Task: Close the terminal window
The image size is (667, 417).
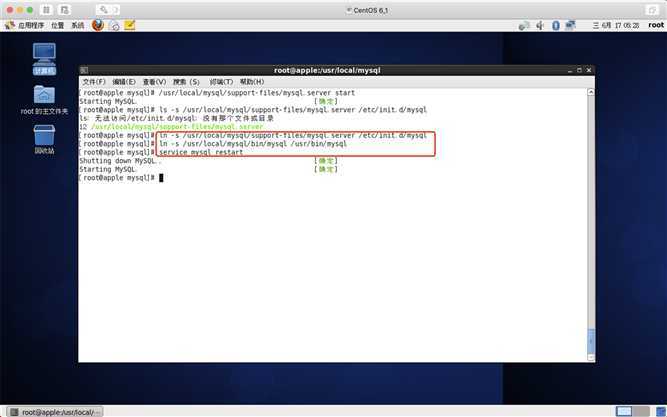Action: [589, 70]
